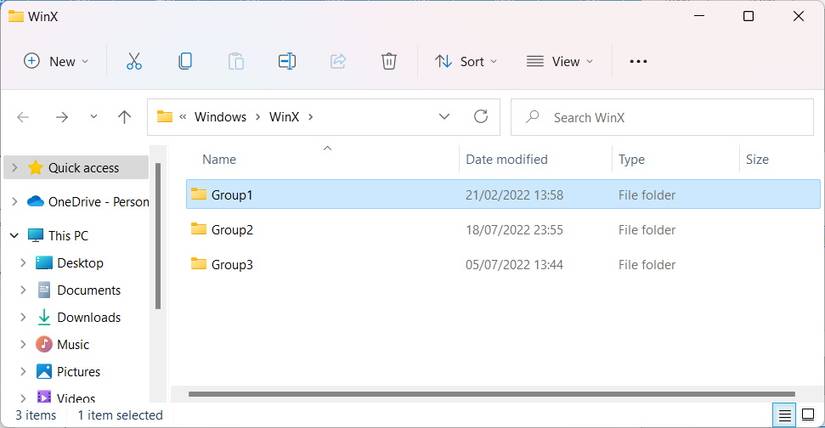Image resolution: width=825 pixels, height=428 pixels.
Task: Expand the Quick access node
Action: 15,168
